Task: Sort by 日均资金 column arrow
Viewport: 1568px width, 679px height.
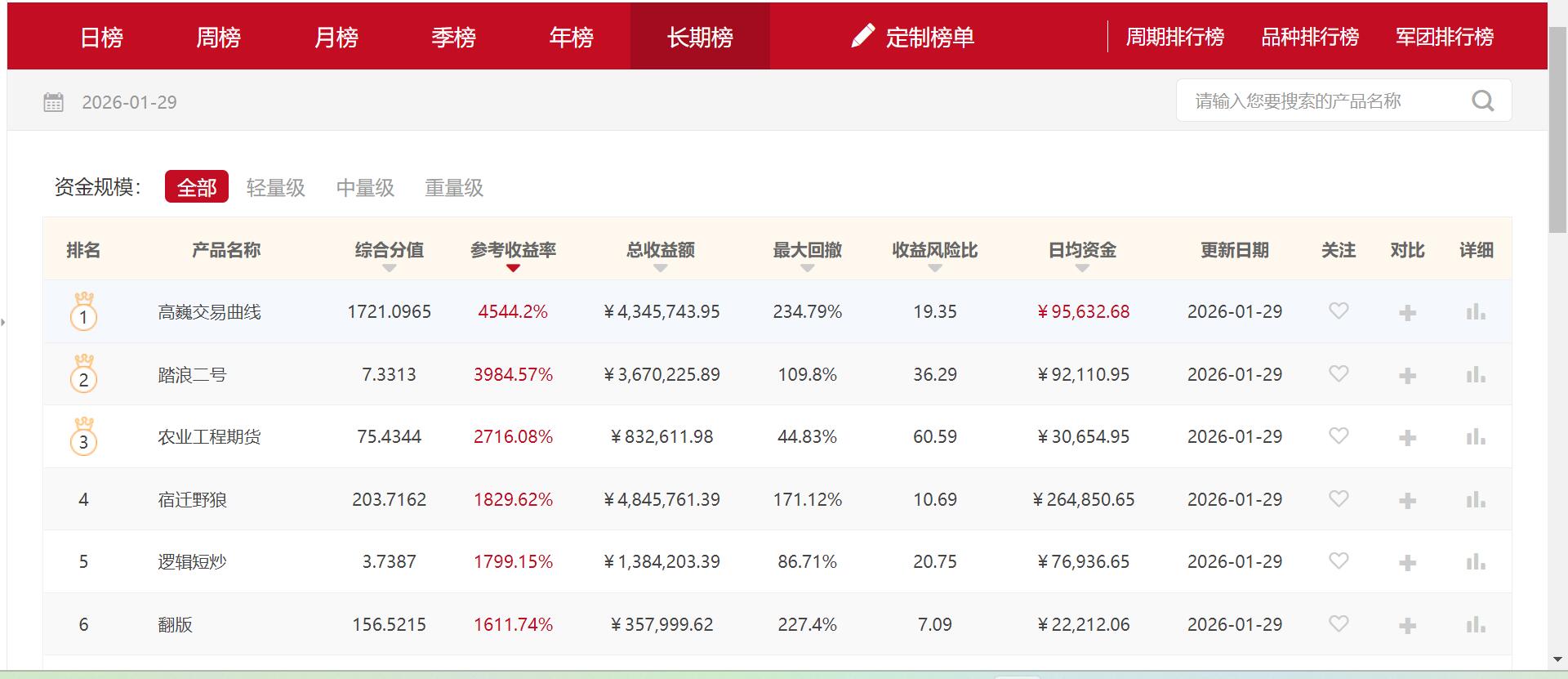Action: pyautogui.click(x=1082, y=268)
